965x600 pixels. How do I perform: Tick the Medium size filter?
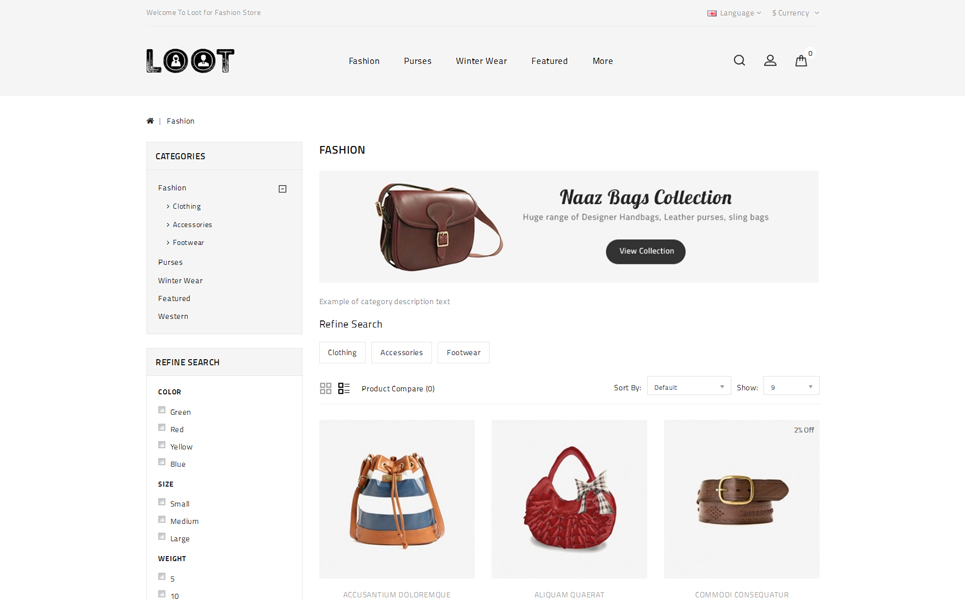click(162, 519)
